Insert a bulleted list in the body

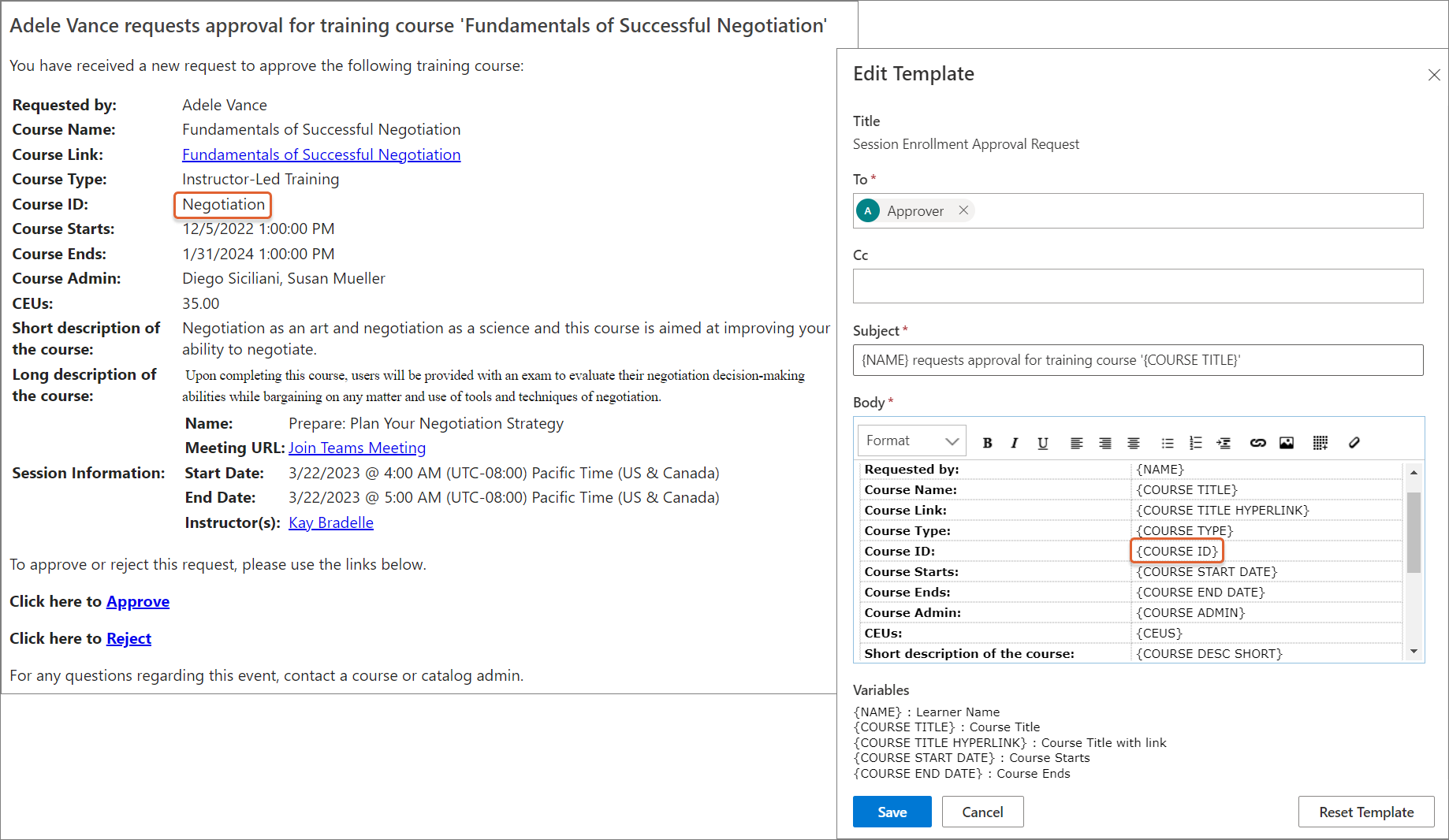coord(1168,443)
